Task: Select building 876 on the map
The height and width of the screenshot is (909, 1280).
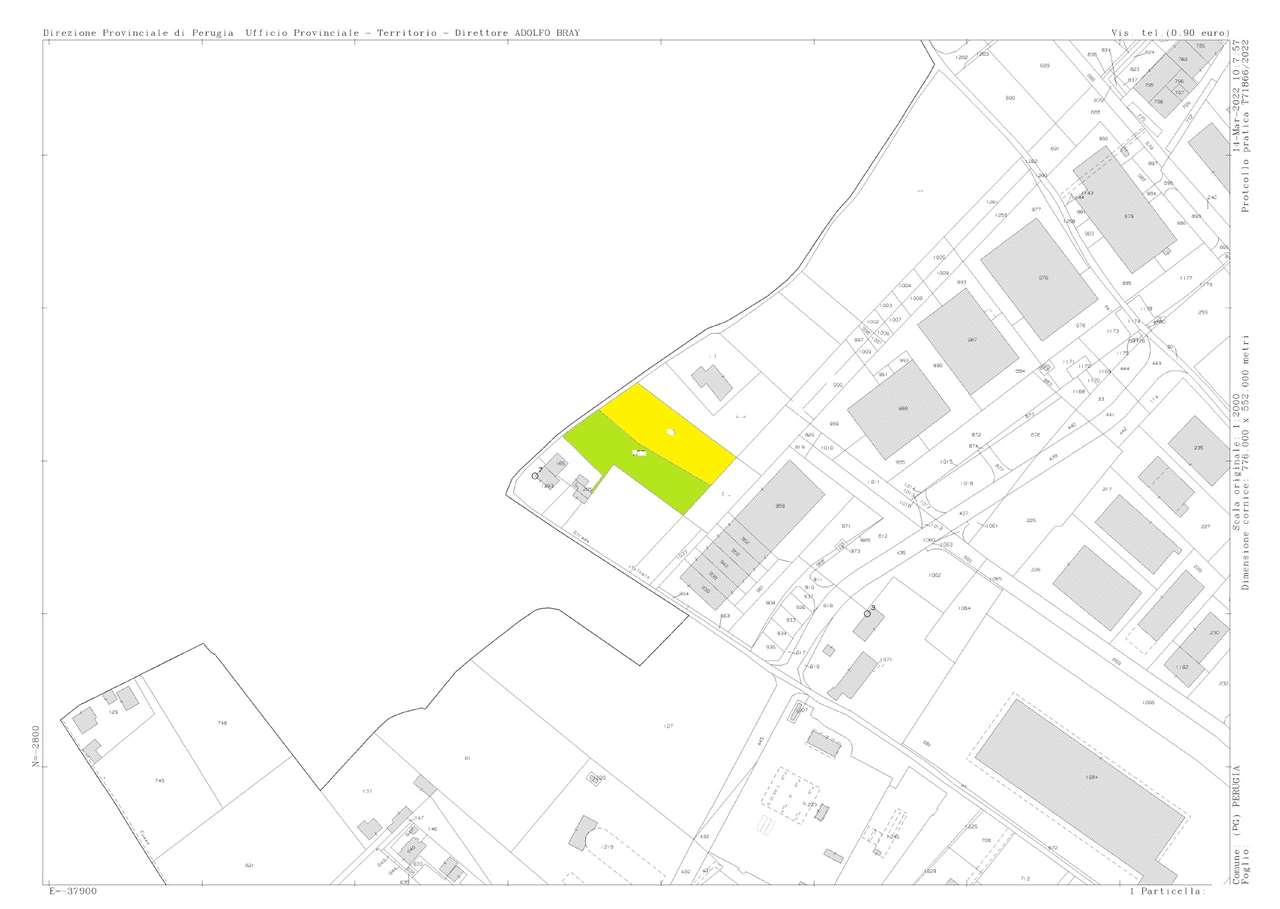Action: click(1040, 278)
